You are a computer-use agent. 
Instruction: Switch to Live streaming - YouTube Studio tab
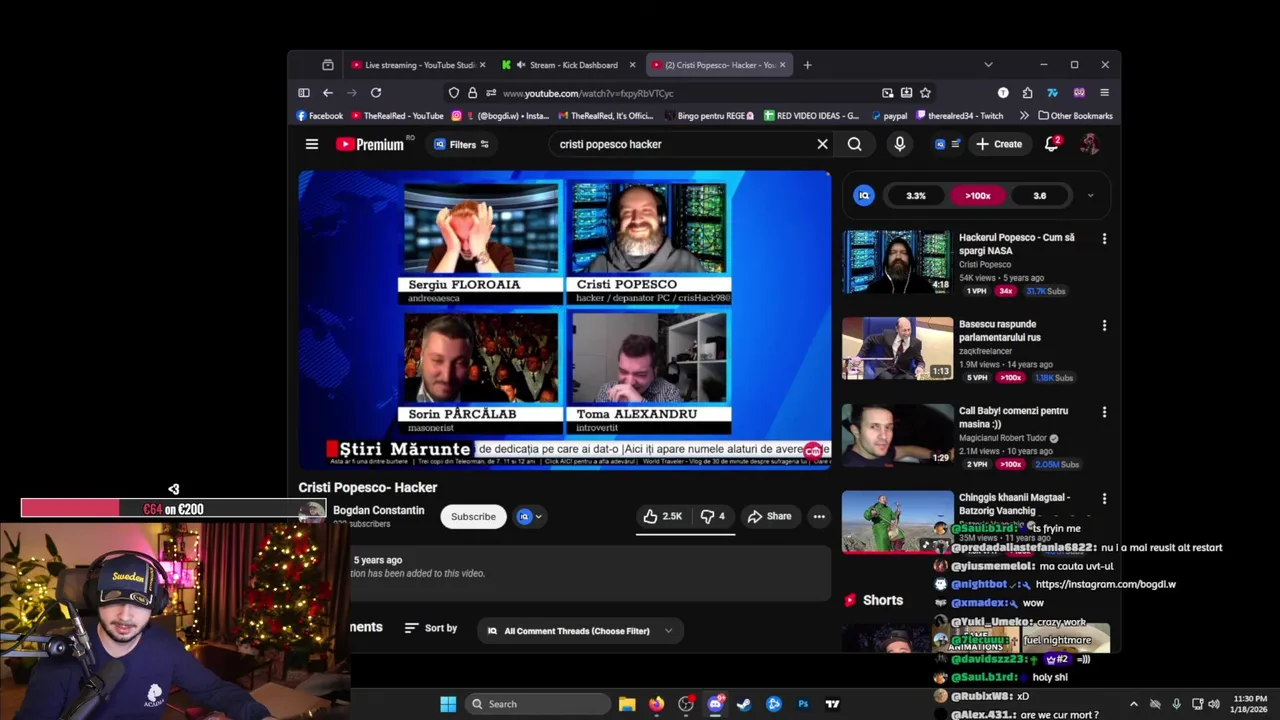point(418,65)
